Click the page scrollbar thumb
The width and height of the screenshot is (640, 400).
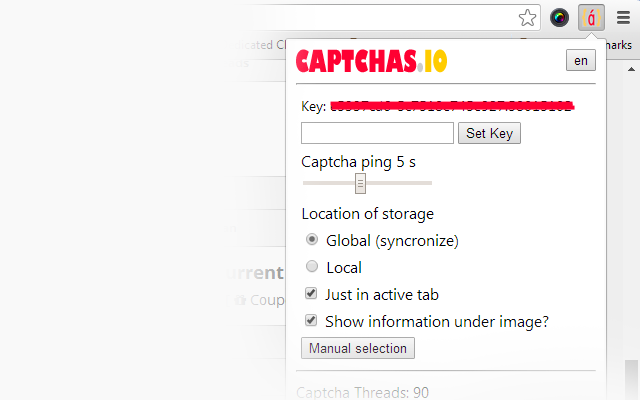click(x=631, y=380)
